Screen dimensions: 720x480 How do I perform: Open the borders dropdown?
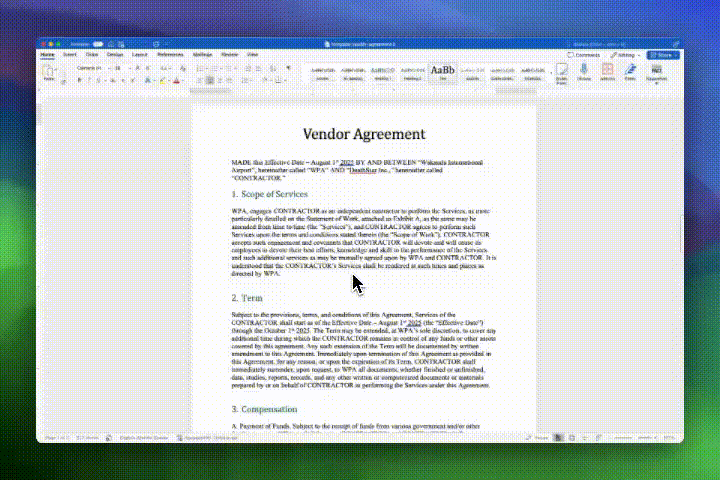point(280,80)
